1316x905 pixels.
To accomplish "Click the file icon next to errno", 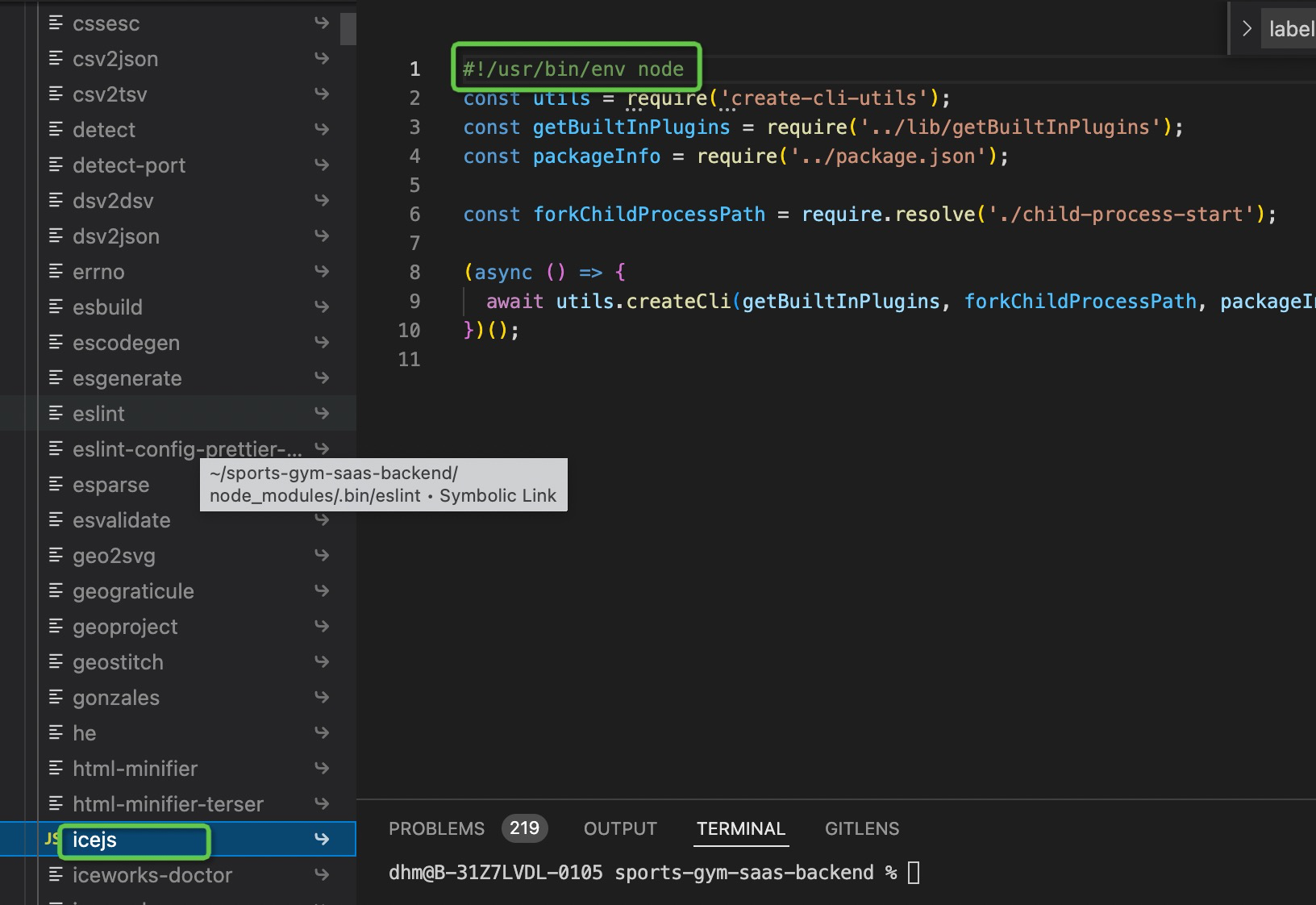I will coord(55,271).
